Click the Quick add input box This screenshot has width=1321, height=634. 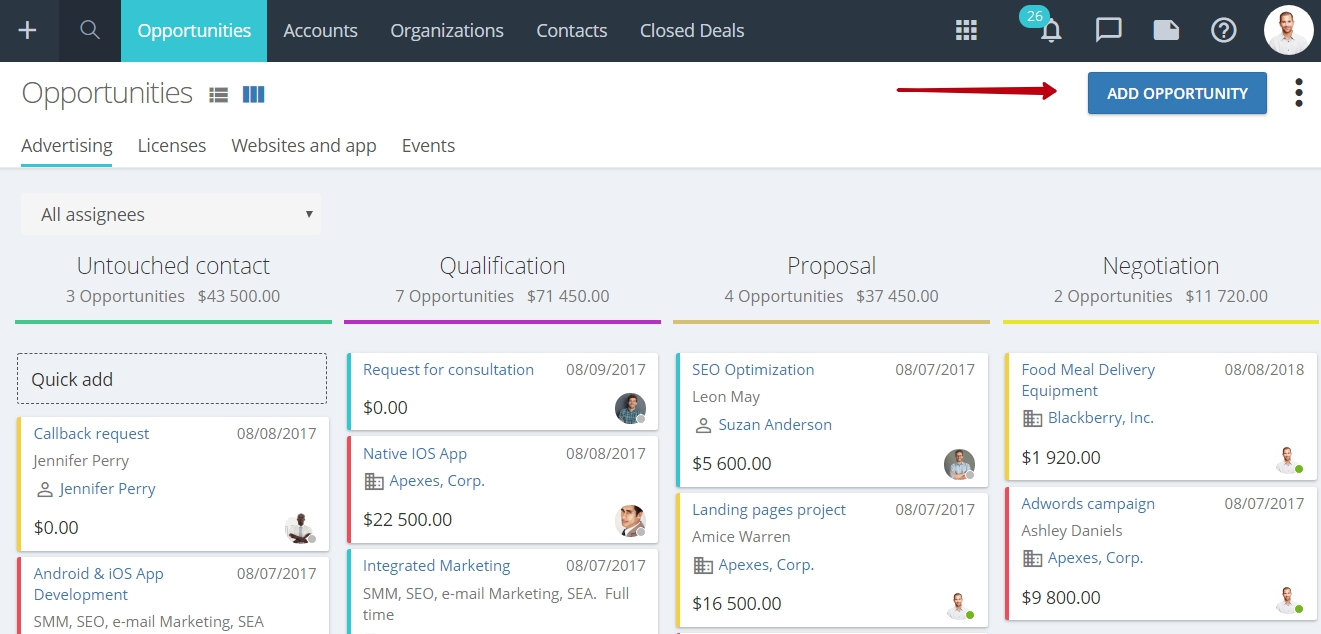(x=172, y=379)
